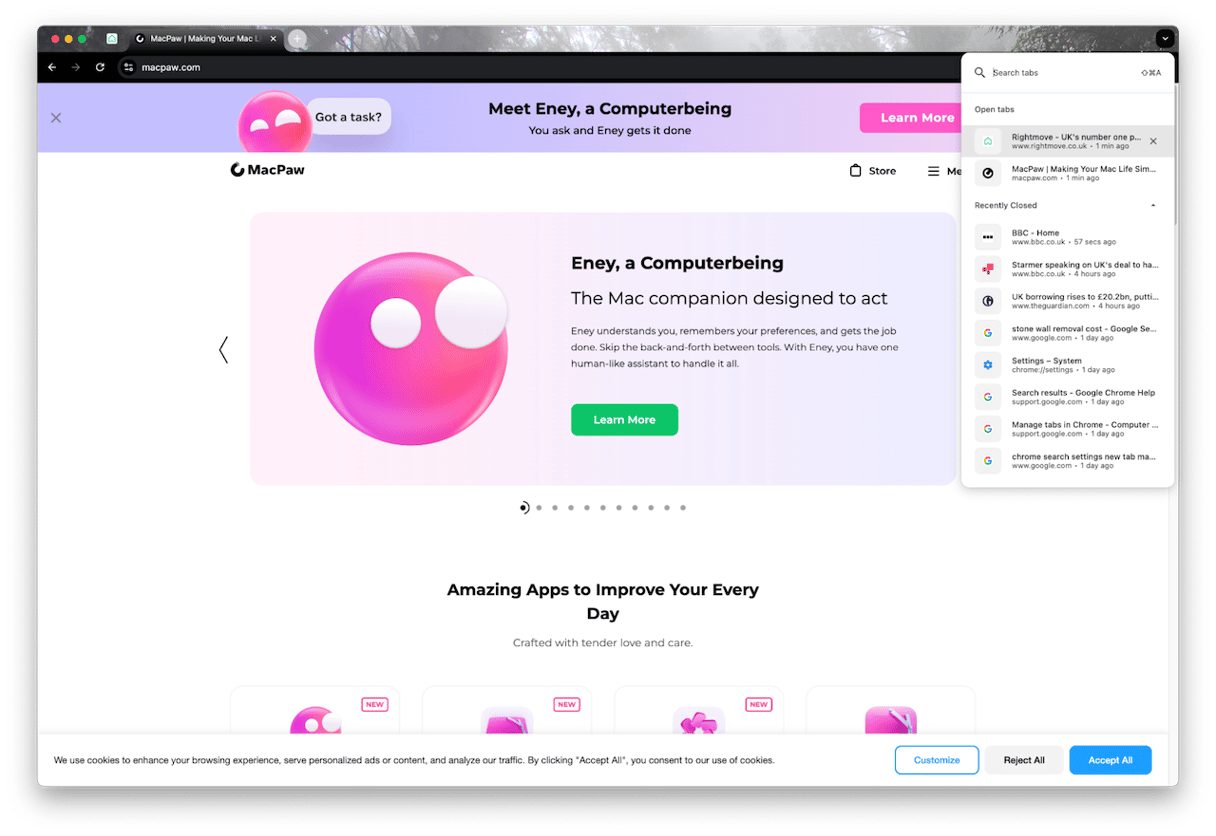Reopen Search results - Google Chrome Help
This screenshot has width=1216, height=836.
pyautogui.click(x=1068, y=397)
